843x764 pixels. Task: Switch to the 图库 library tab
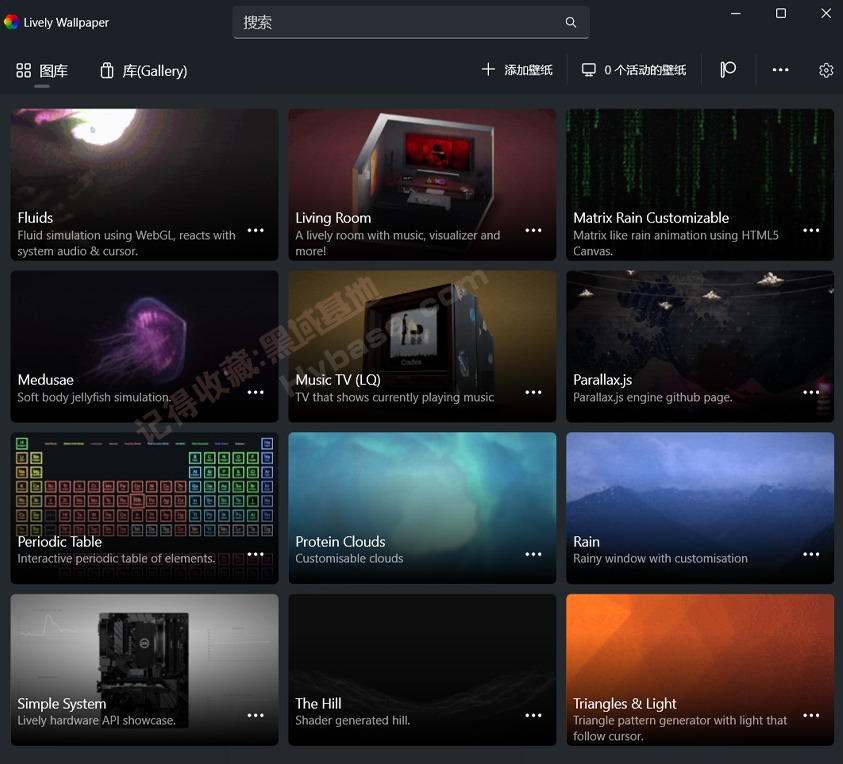tap(42, 71)
